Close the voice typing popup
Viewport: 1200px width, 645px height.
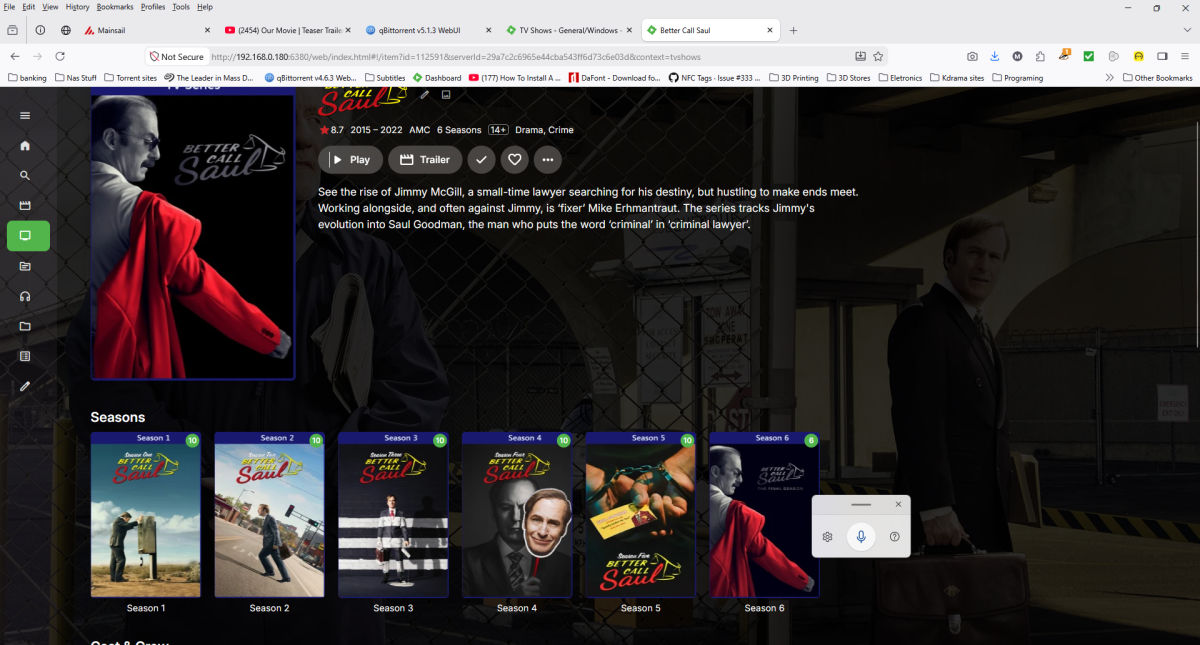pos(898,505)
